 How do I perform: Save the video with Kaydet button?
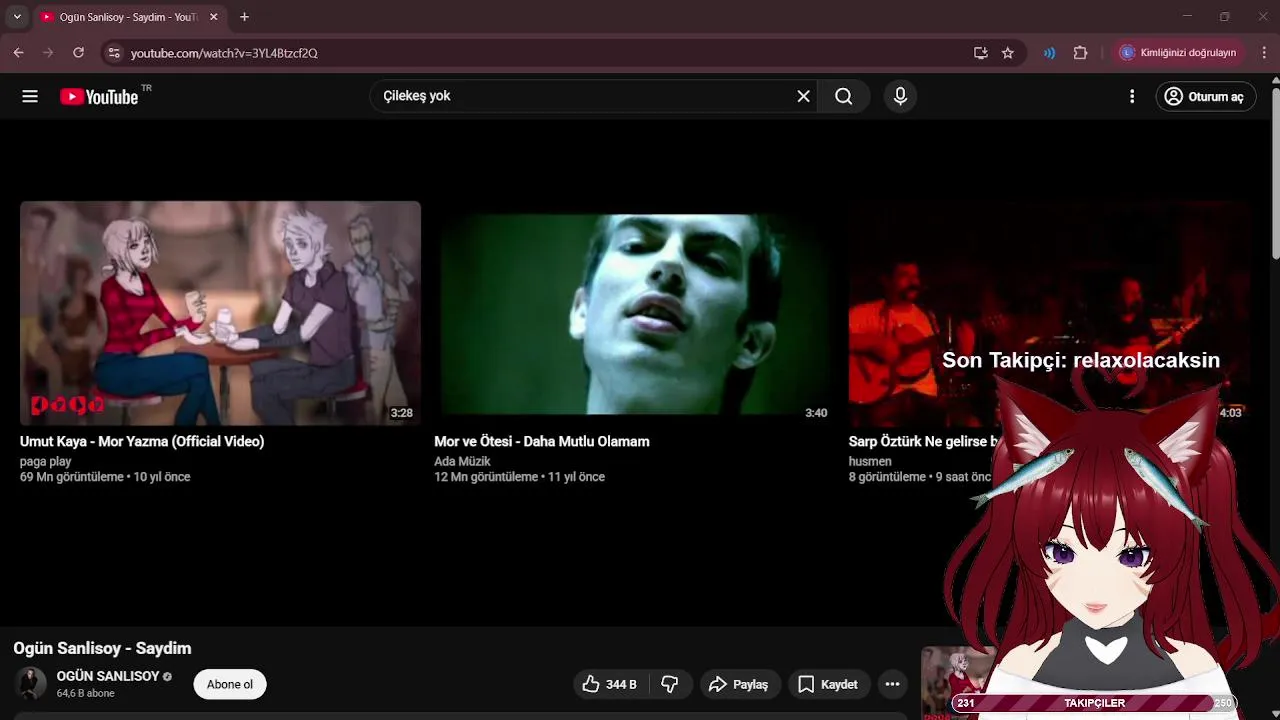point(829,684)
